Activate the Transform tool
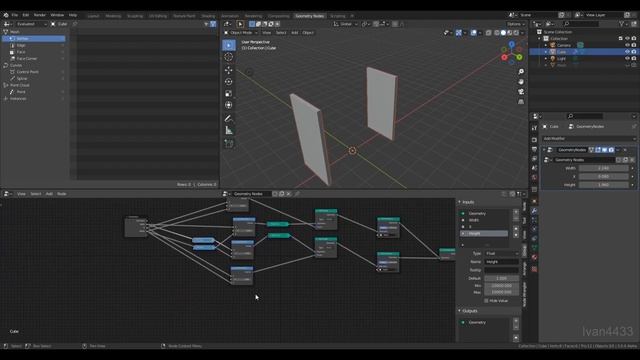 [229, 105]
